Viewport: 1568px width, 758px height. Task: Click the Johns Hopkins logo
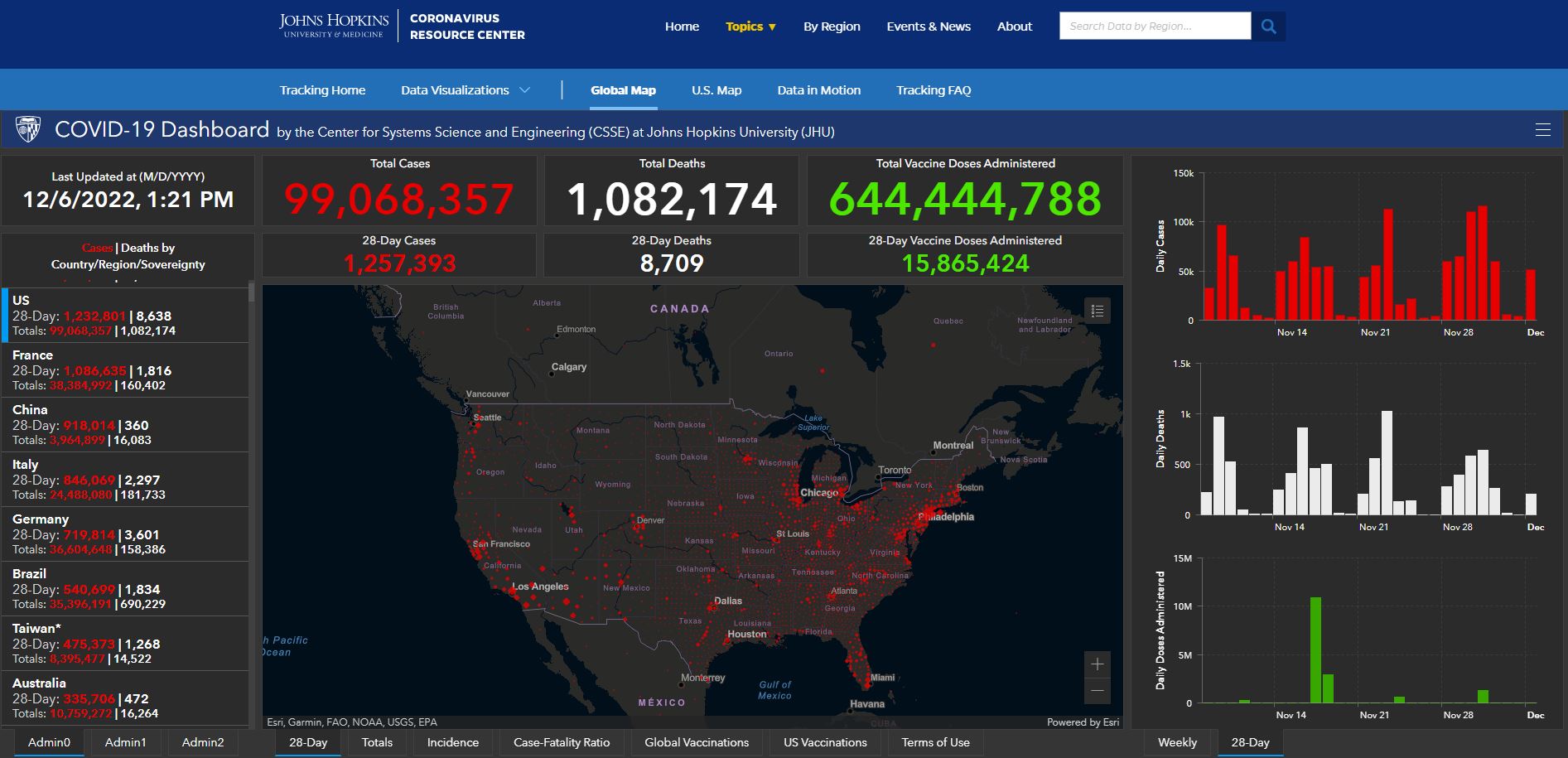[333, 26]
